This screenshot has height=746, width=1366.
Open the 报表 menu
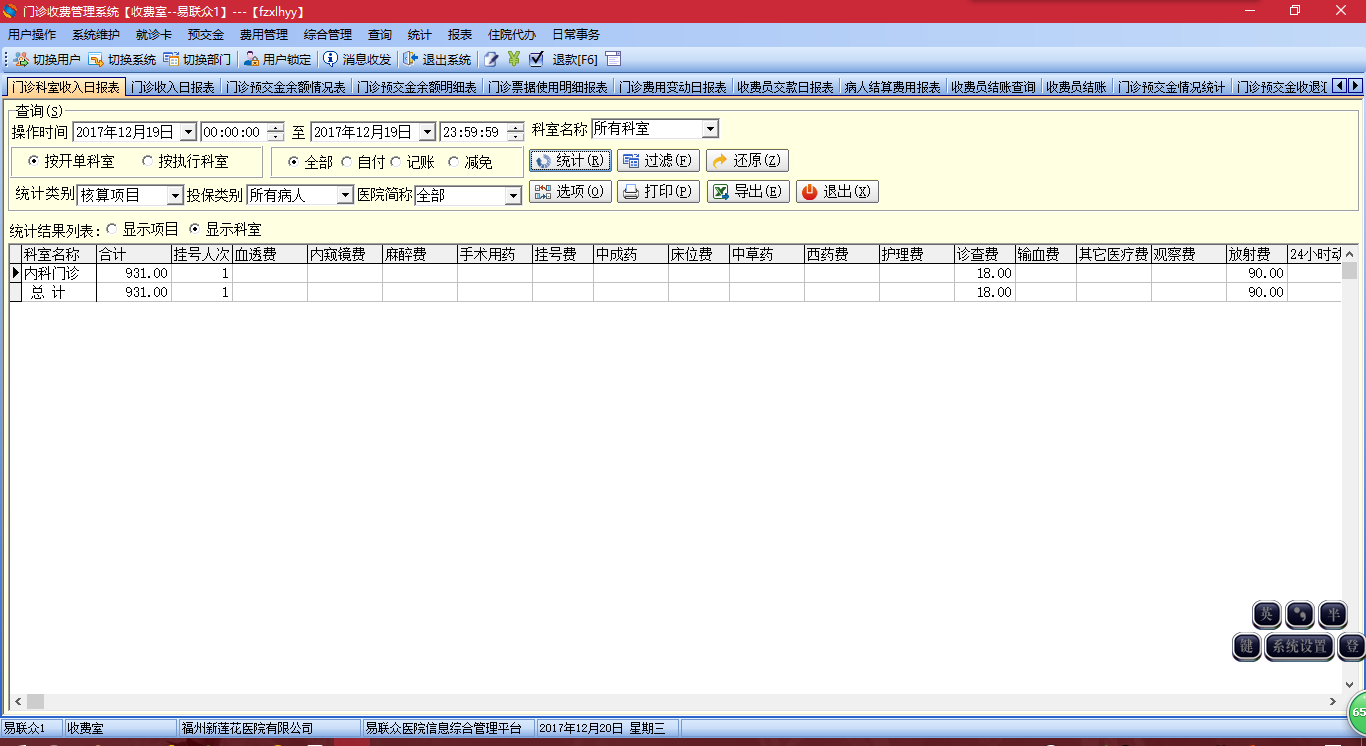coord(460,34)
